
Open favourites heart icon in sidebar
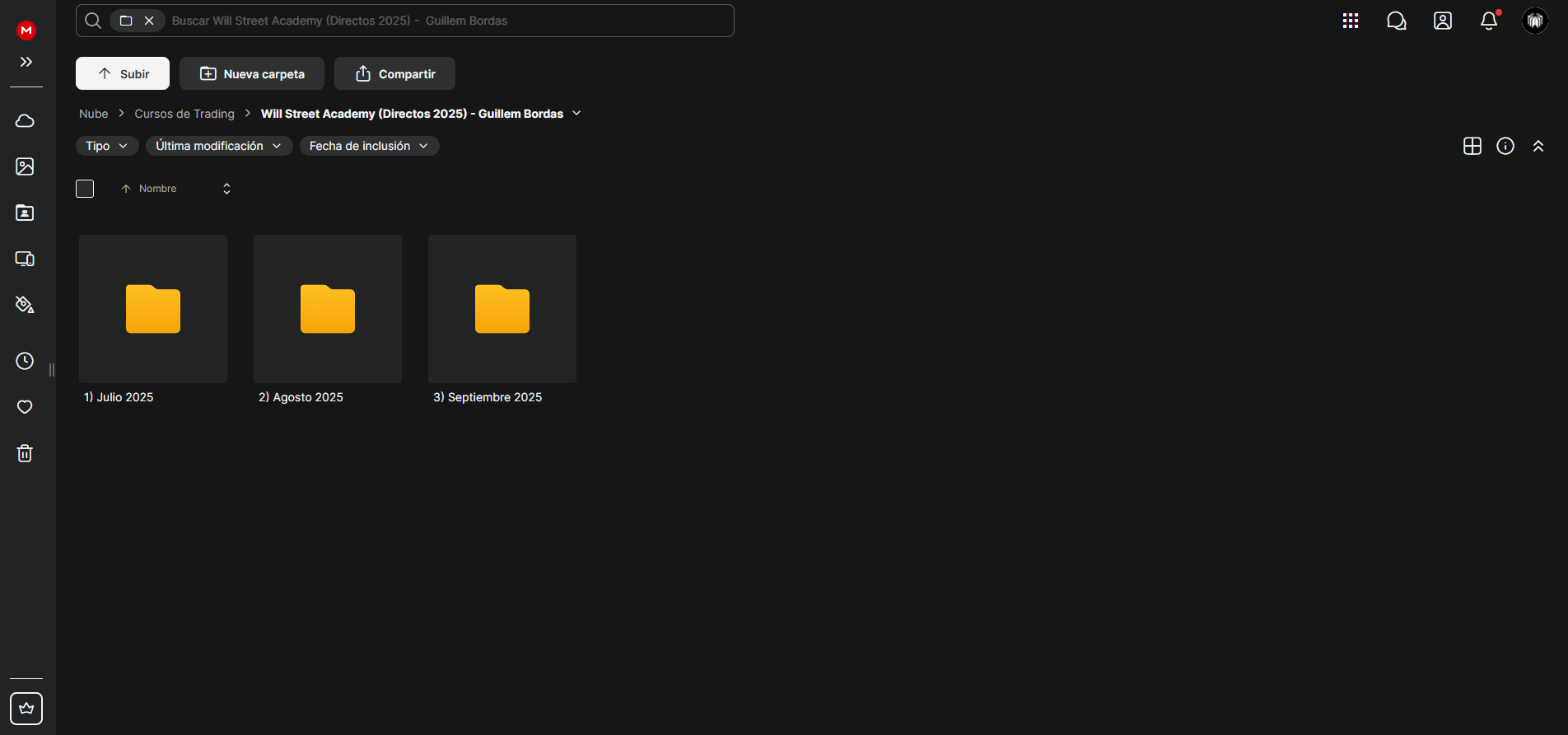[x=25, y=407]
